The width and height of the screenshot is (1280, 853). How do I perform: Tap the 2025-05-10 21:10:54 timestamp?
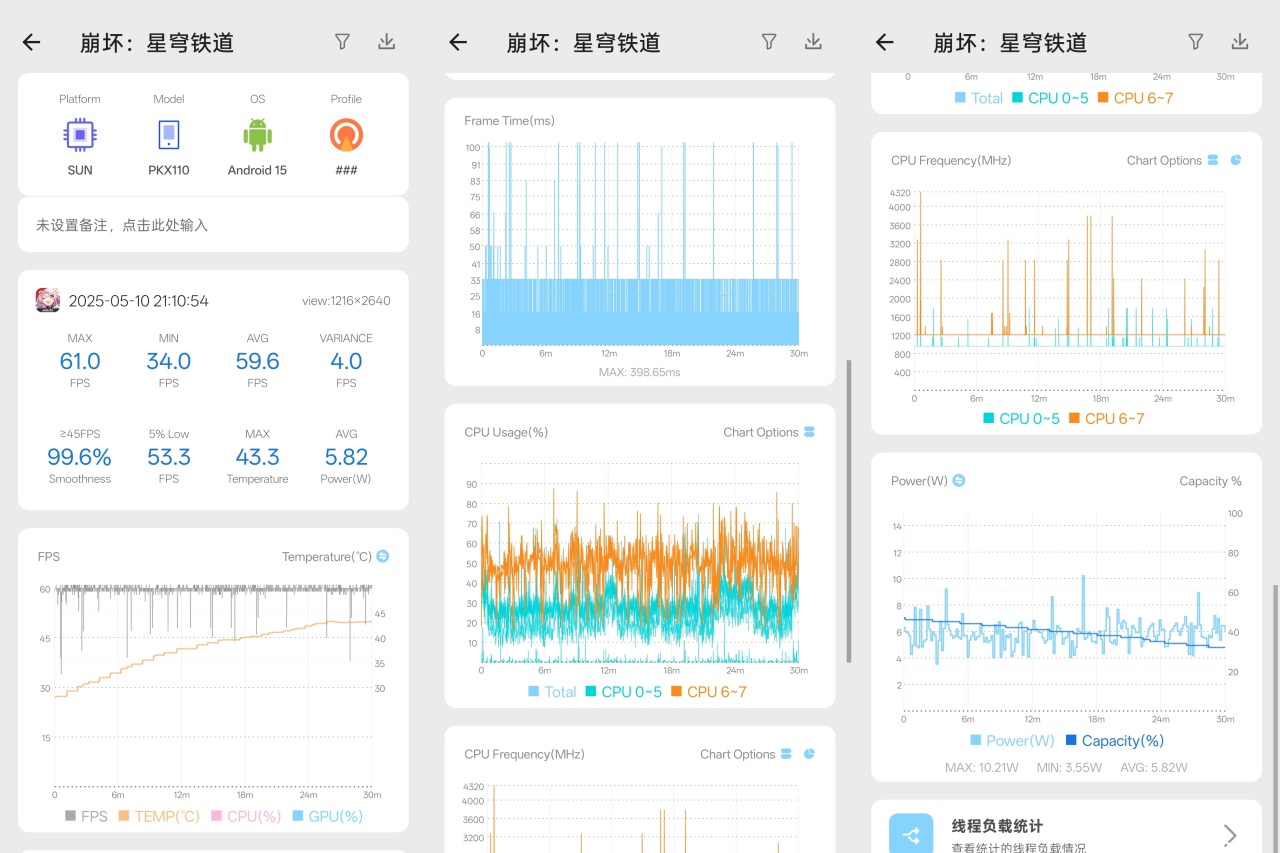click(139, 301)
